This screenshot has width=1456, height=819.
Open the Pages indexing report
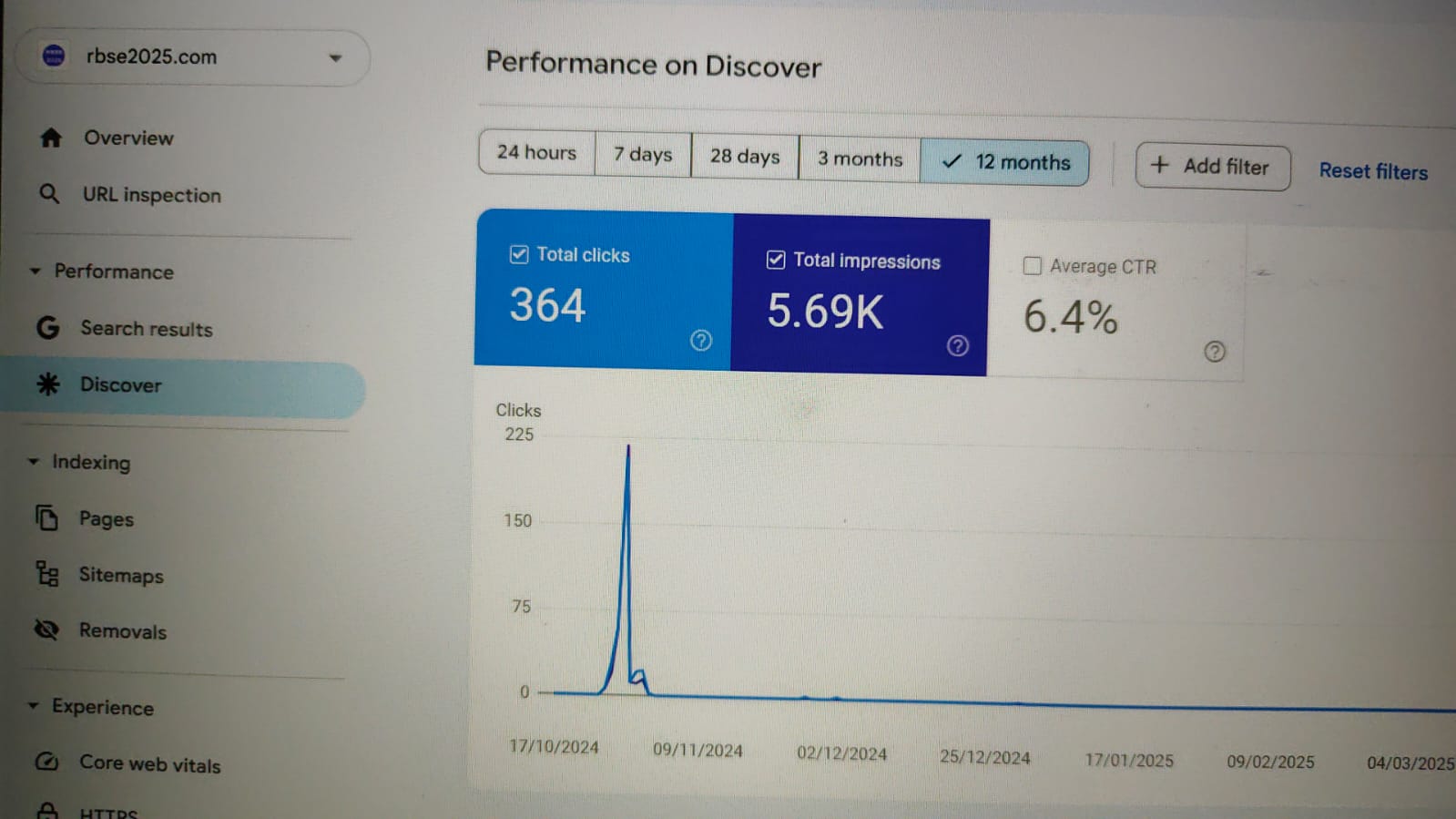(106, 519)
